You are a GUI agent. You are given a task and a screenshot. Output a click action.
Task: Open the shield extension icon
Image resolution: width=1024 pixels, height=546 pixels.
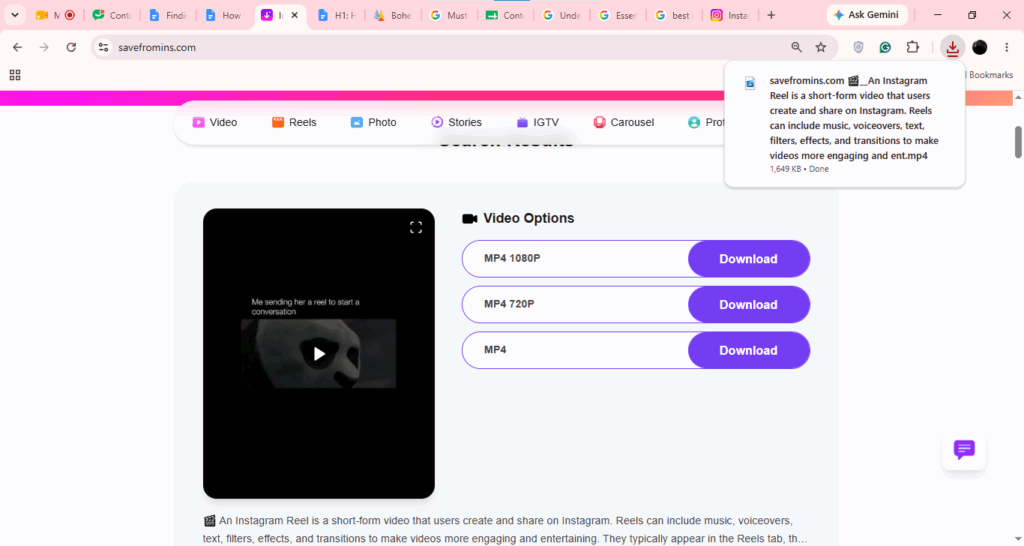(x=858, y=47)
